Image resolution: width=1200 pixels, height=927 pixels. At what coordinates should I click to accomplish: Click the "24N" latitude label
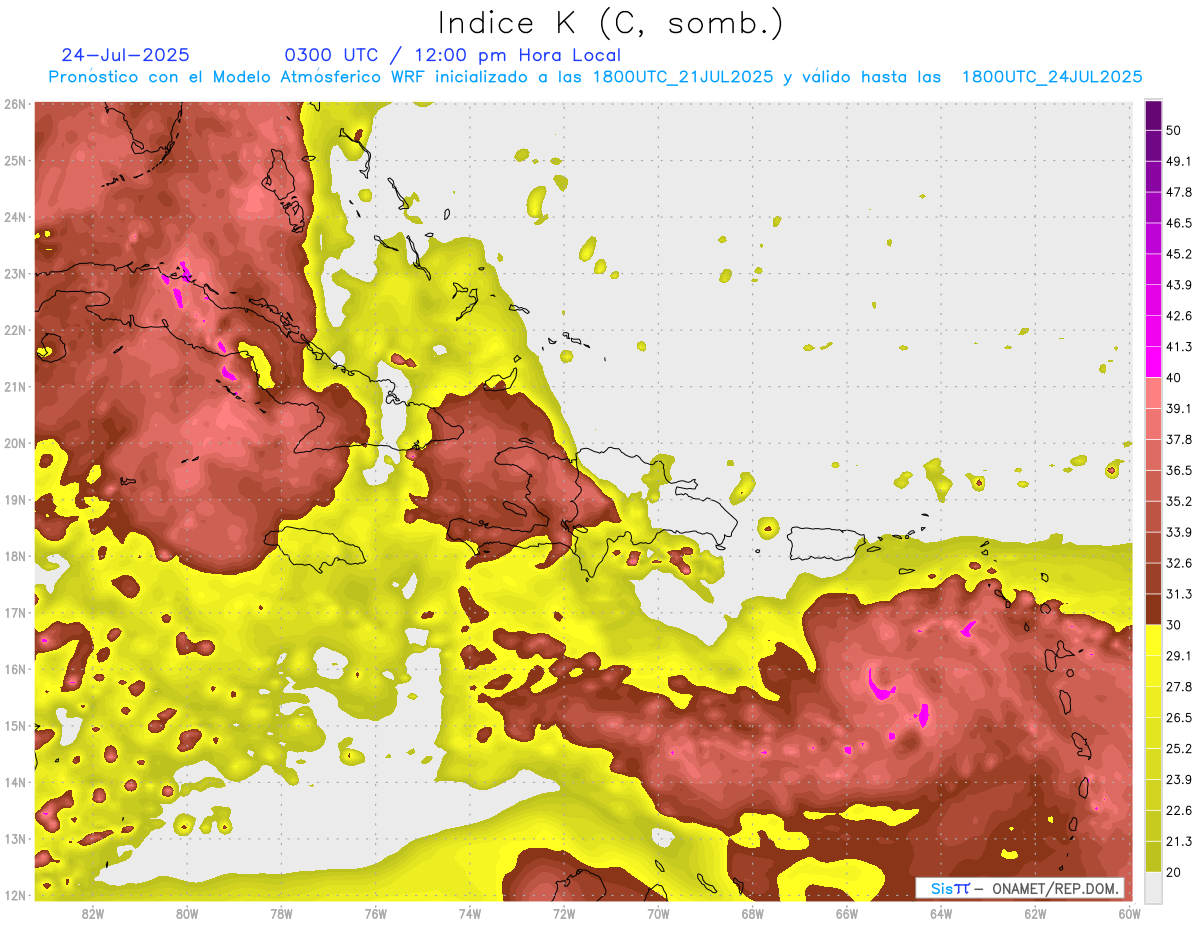tap(15, 217)
